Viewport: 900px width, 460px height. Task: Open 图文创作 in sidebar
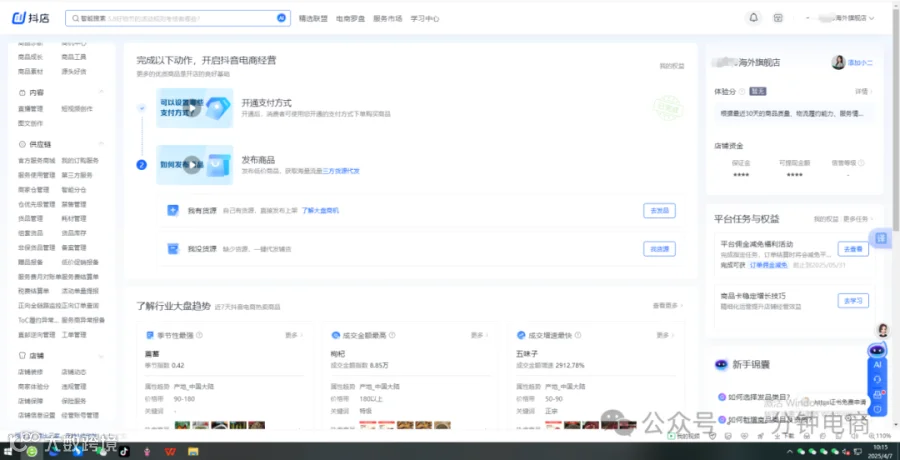[30, 123]
